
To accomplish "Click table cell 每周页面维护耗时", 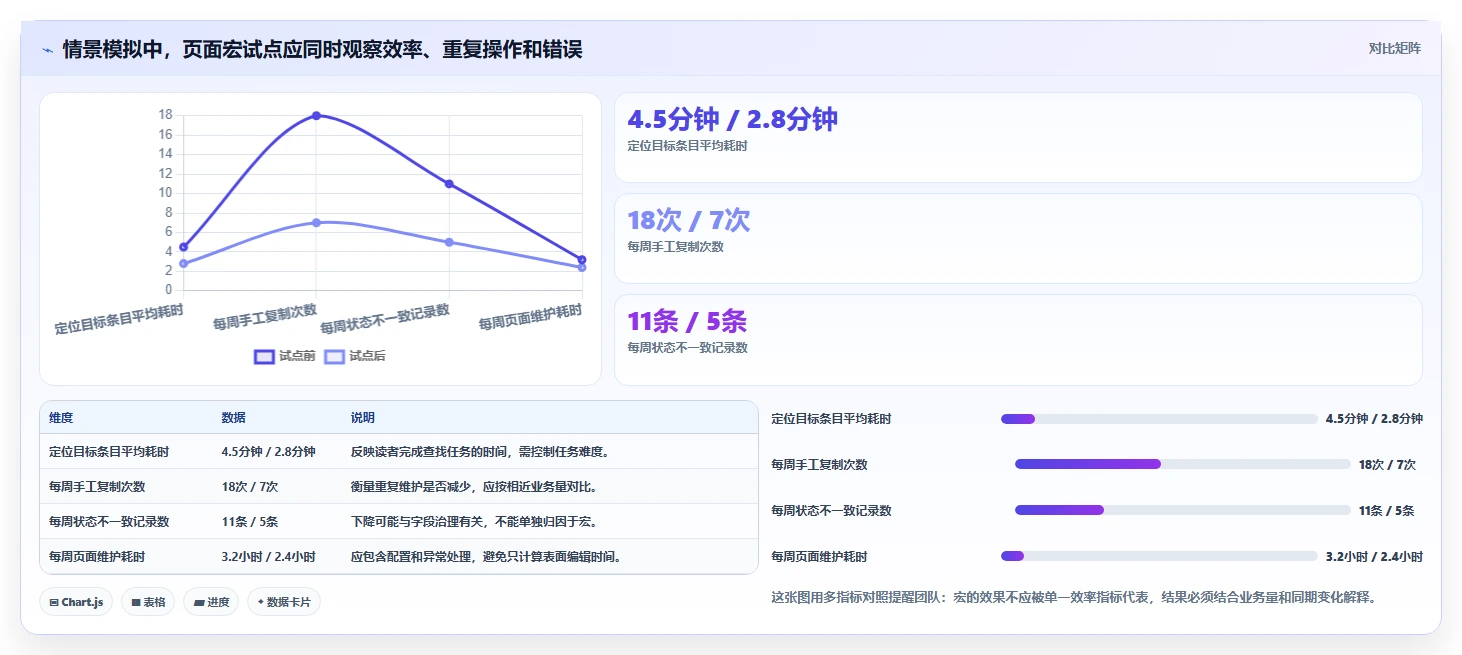I will click(x=97, y=557).
